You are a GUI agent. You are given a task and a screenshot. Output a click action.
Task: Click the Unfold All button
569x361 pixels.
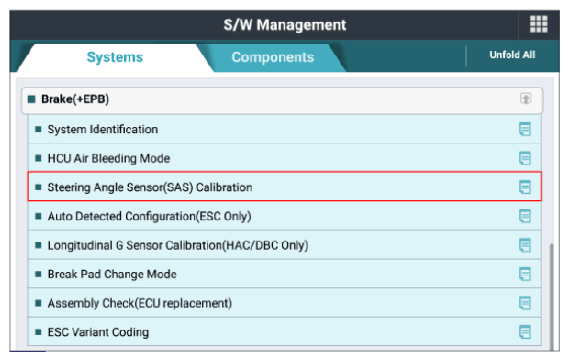512,55
